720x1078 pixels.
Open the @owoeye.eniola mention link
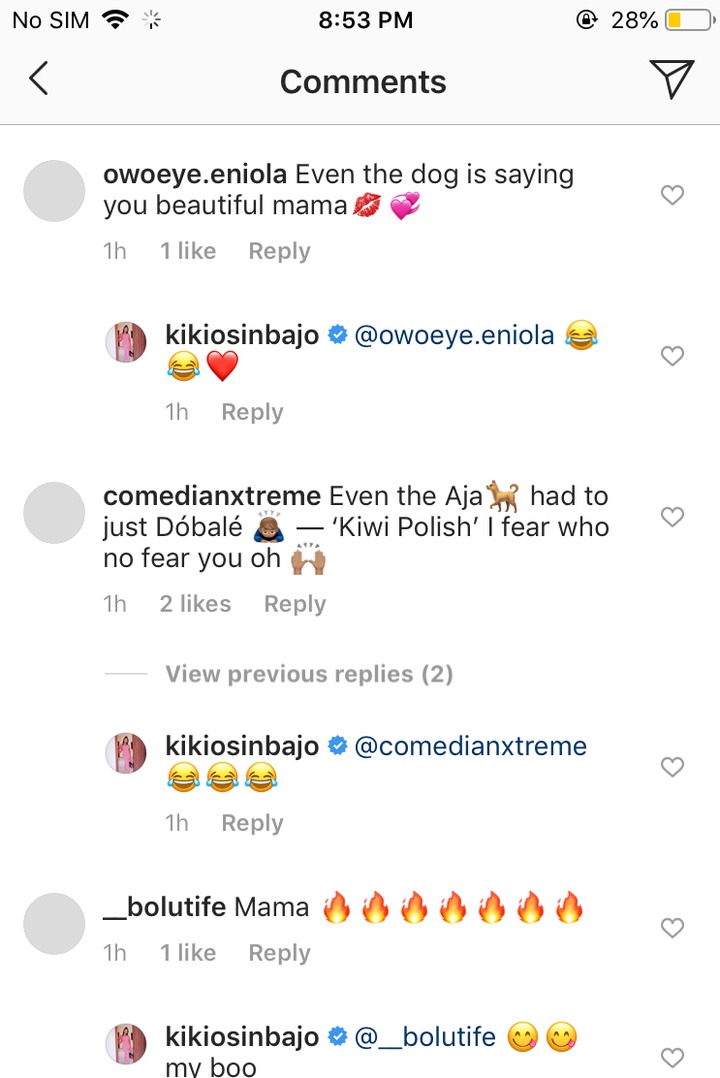(454, 335)
